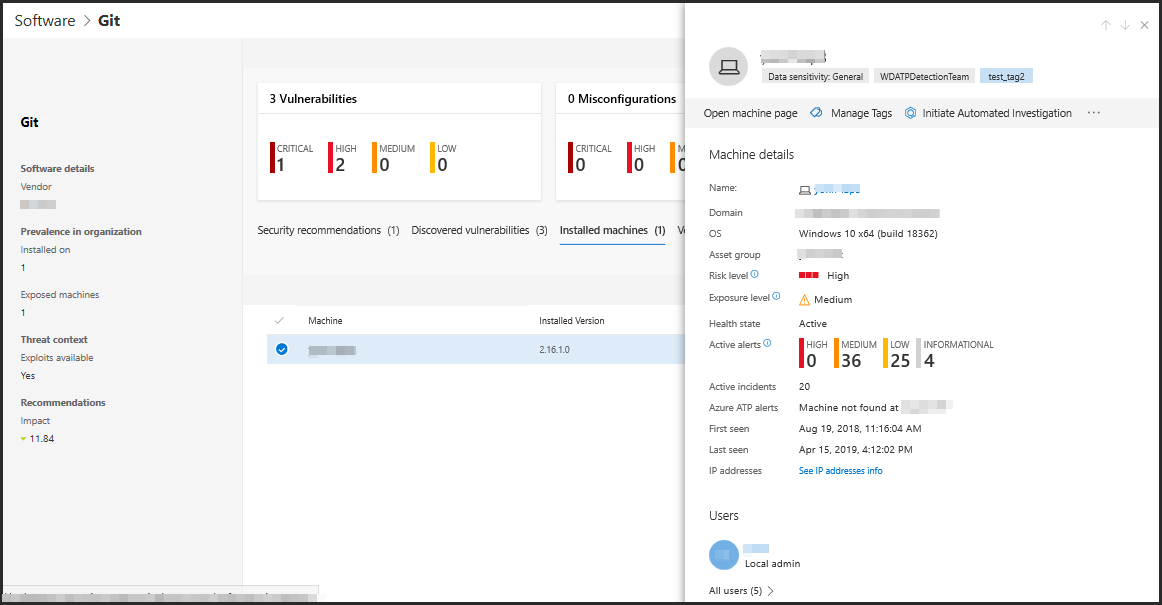The height and width of the screenshot is (605, 1162).
Task: Switch to the Discovered vulnerabilities tab
Action: (479, 230)
